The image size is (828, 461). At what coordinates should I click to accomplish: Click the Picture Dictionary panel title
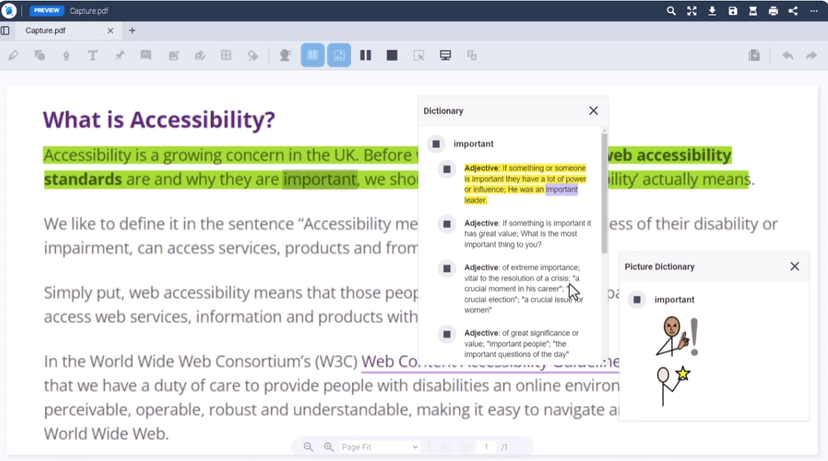[660, 267]
